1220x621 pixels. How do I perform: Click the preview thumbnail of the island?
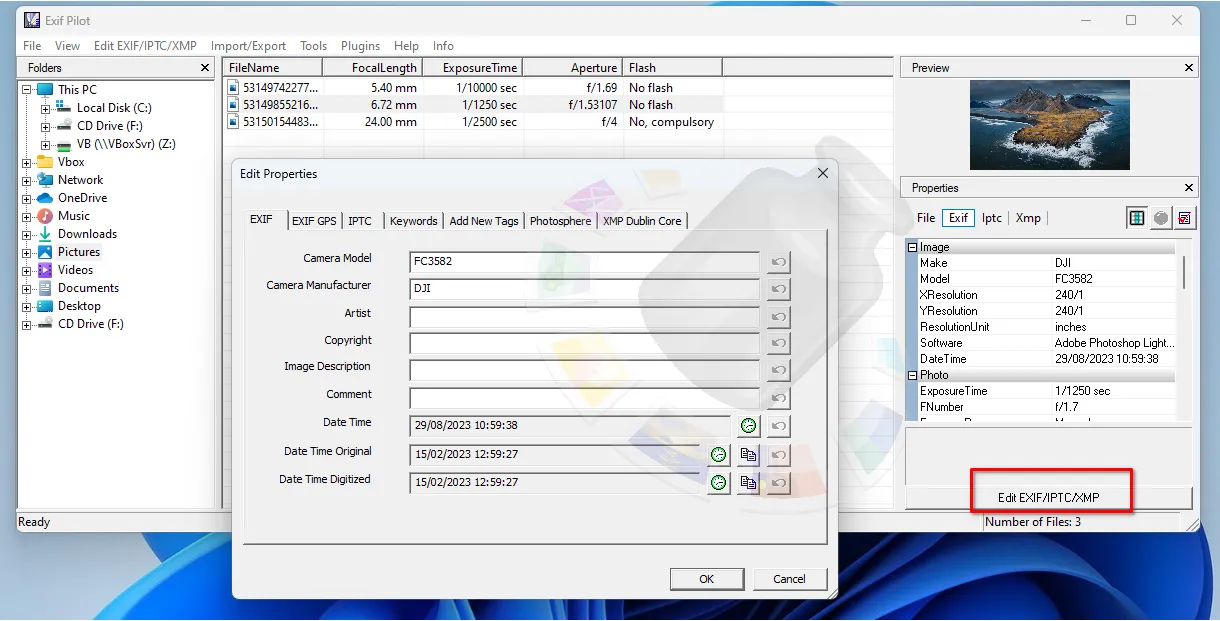(1050, 125)
